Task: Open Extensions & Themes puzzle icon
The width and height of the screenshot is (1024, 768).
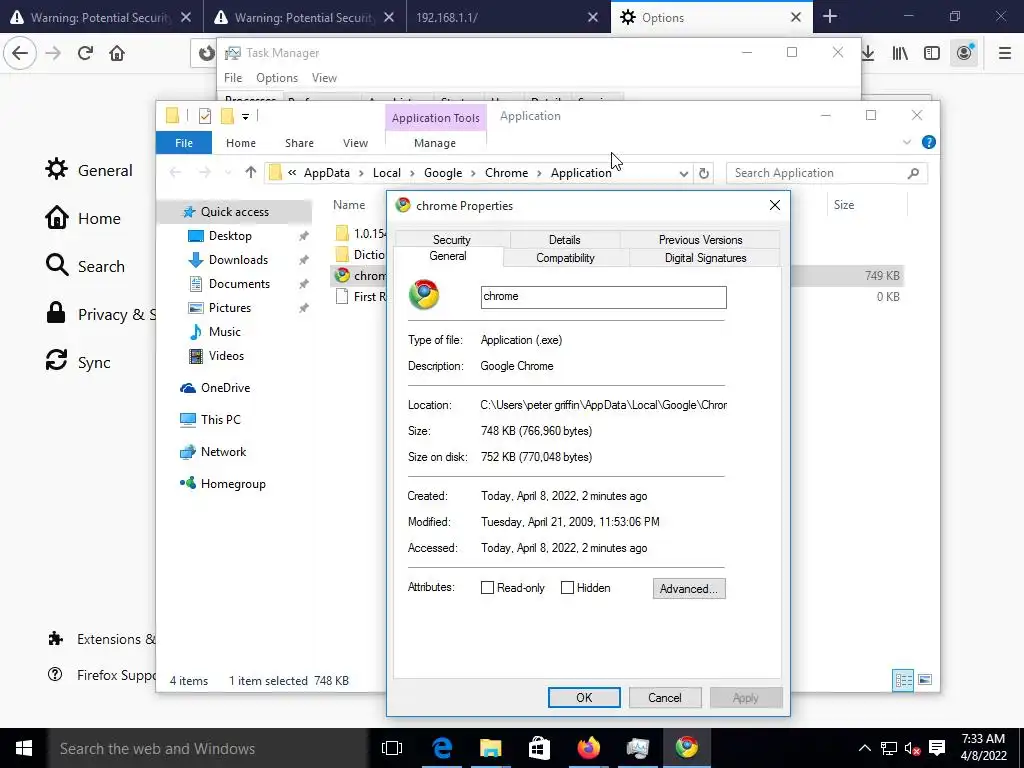Action: click(x=56, y=639)
